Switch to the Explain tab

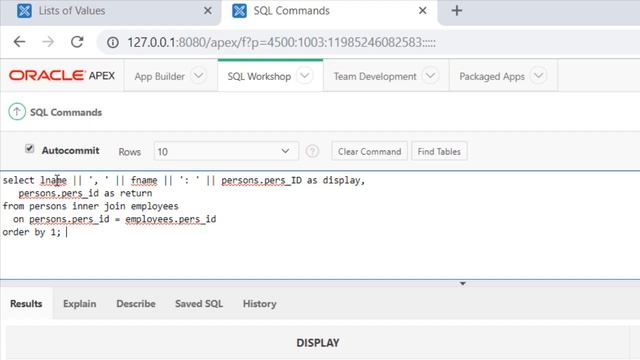80,304
